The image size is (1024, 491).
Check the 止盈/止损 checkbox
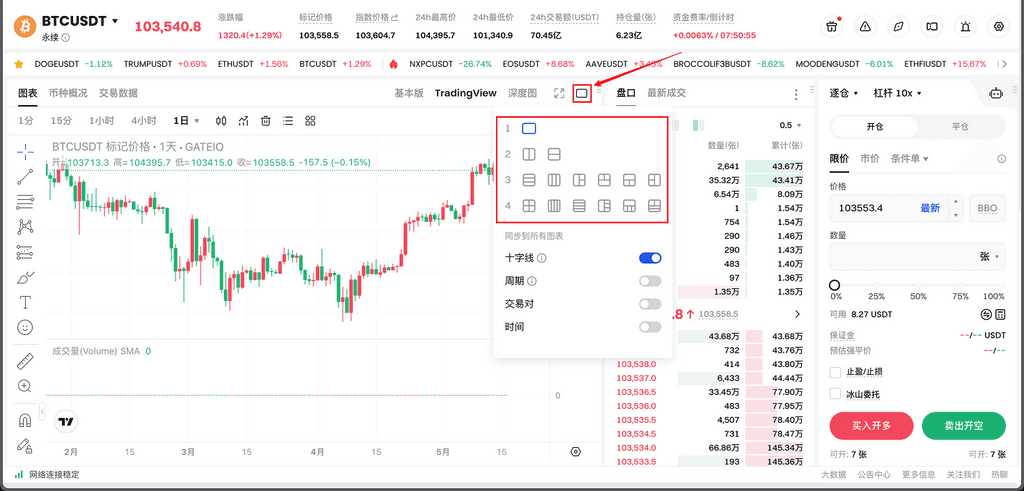pyautogui.click(x=836, y=372)
